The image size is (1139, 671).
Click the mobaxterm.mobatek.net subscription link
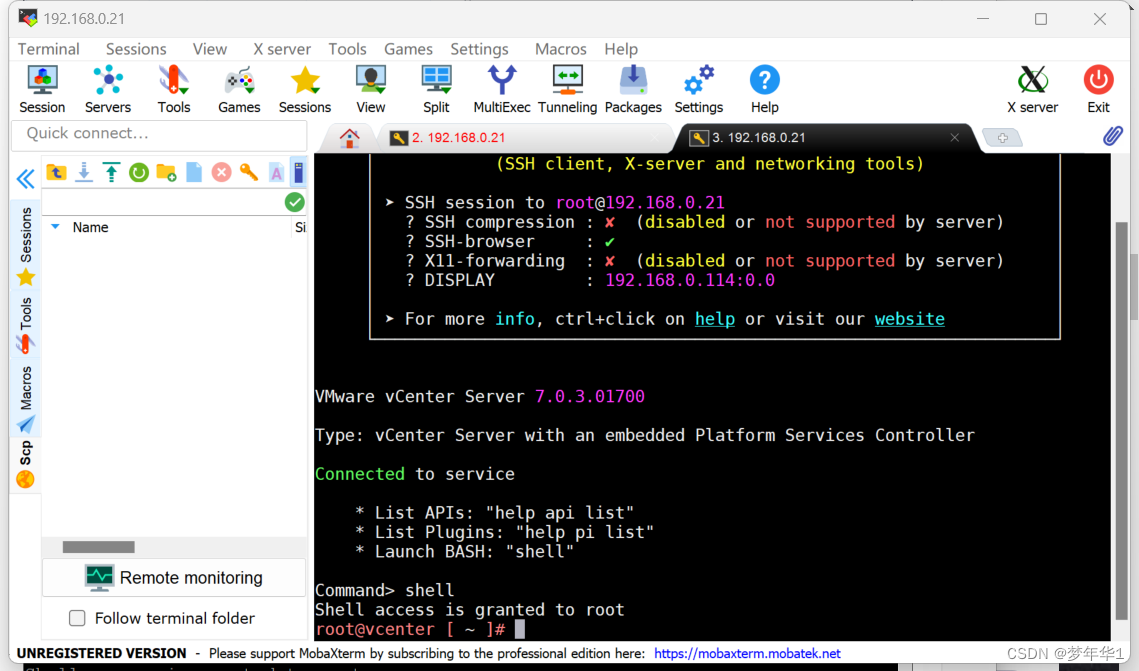(x=748, y=652)
